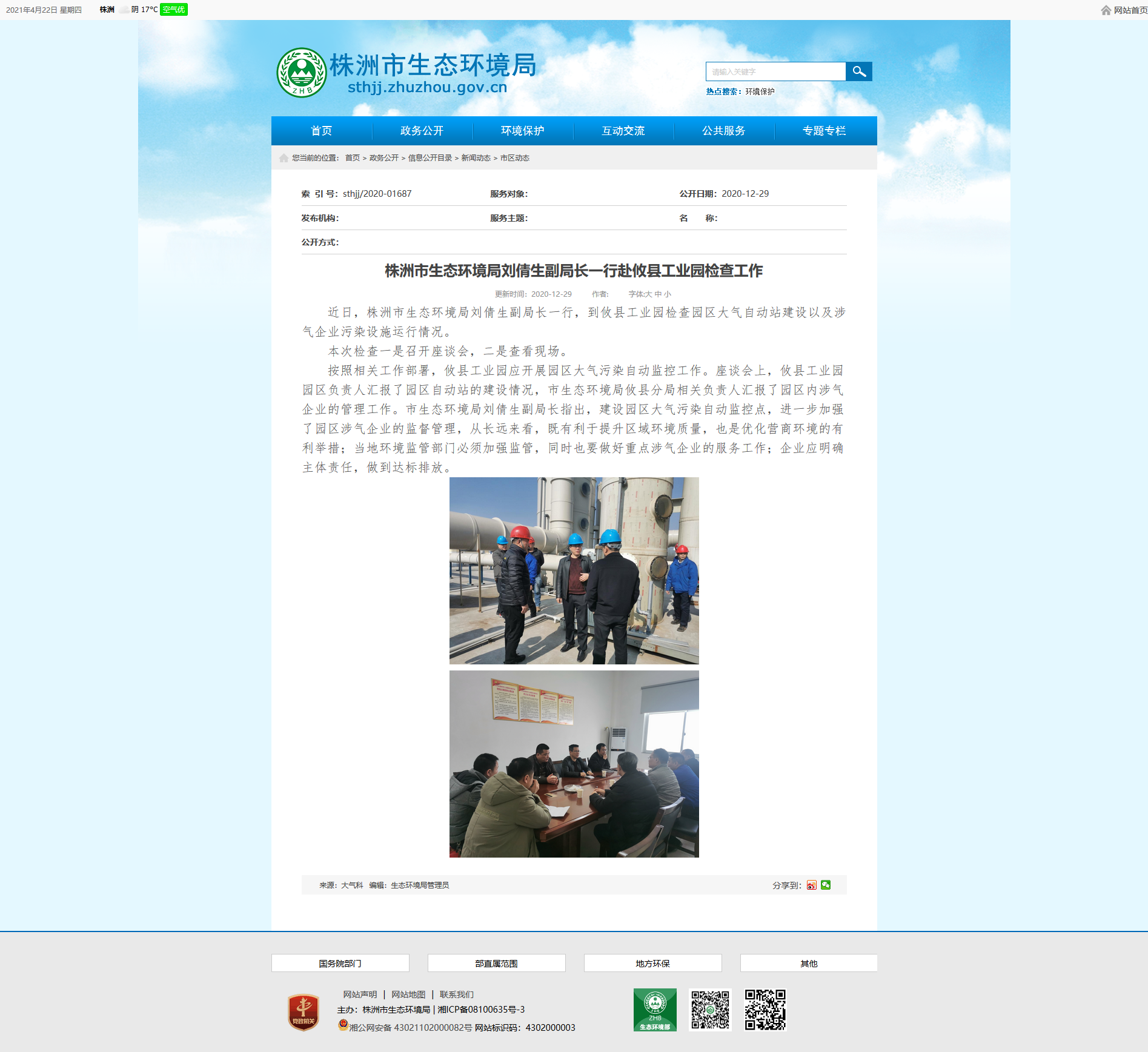Viewport: 1148px width, 1052px height.
Task: Click the 党政机关 red emblem badge
Action: (304, 1013)
